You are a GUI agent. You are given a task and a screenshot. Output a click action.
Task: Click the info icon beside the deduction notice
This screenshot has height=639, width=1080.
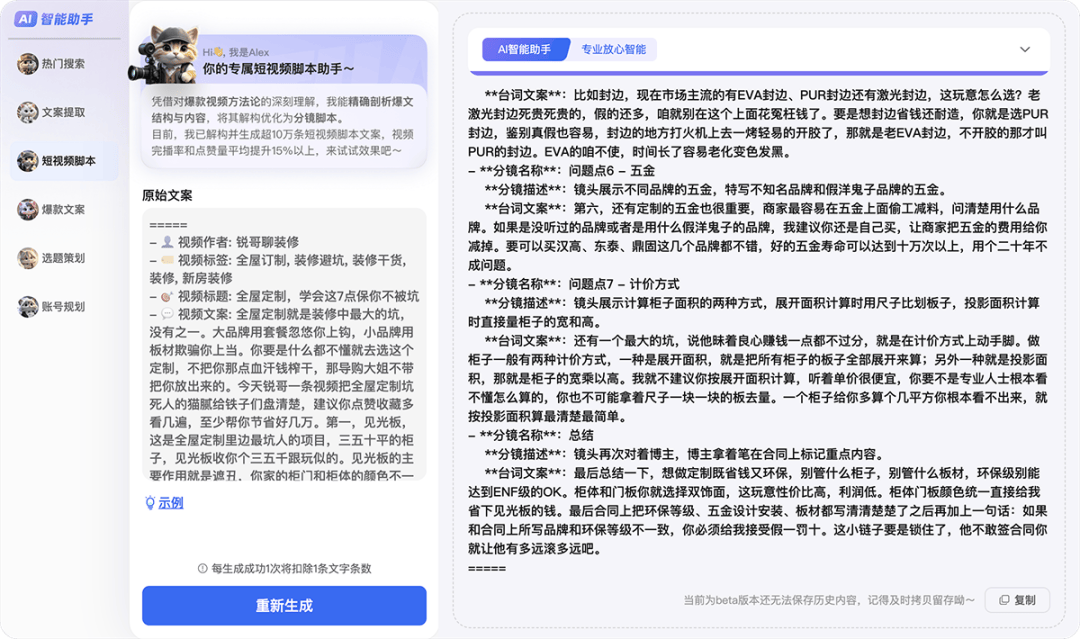coord(202,568)
